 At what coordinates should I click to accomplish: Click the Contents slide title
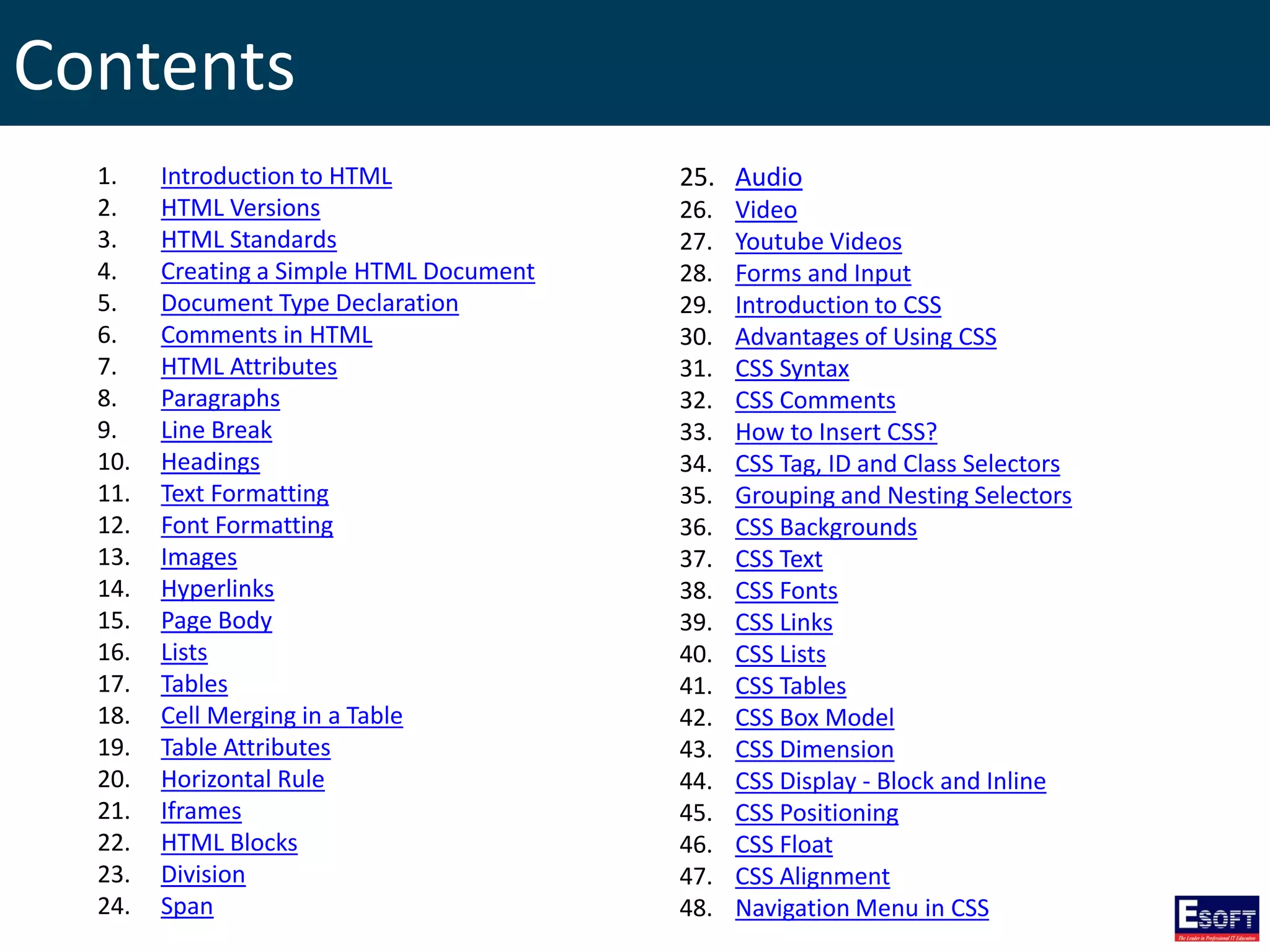154,66
